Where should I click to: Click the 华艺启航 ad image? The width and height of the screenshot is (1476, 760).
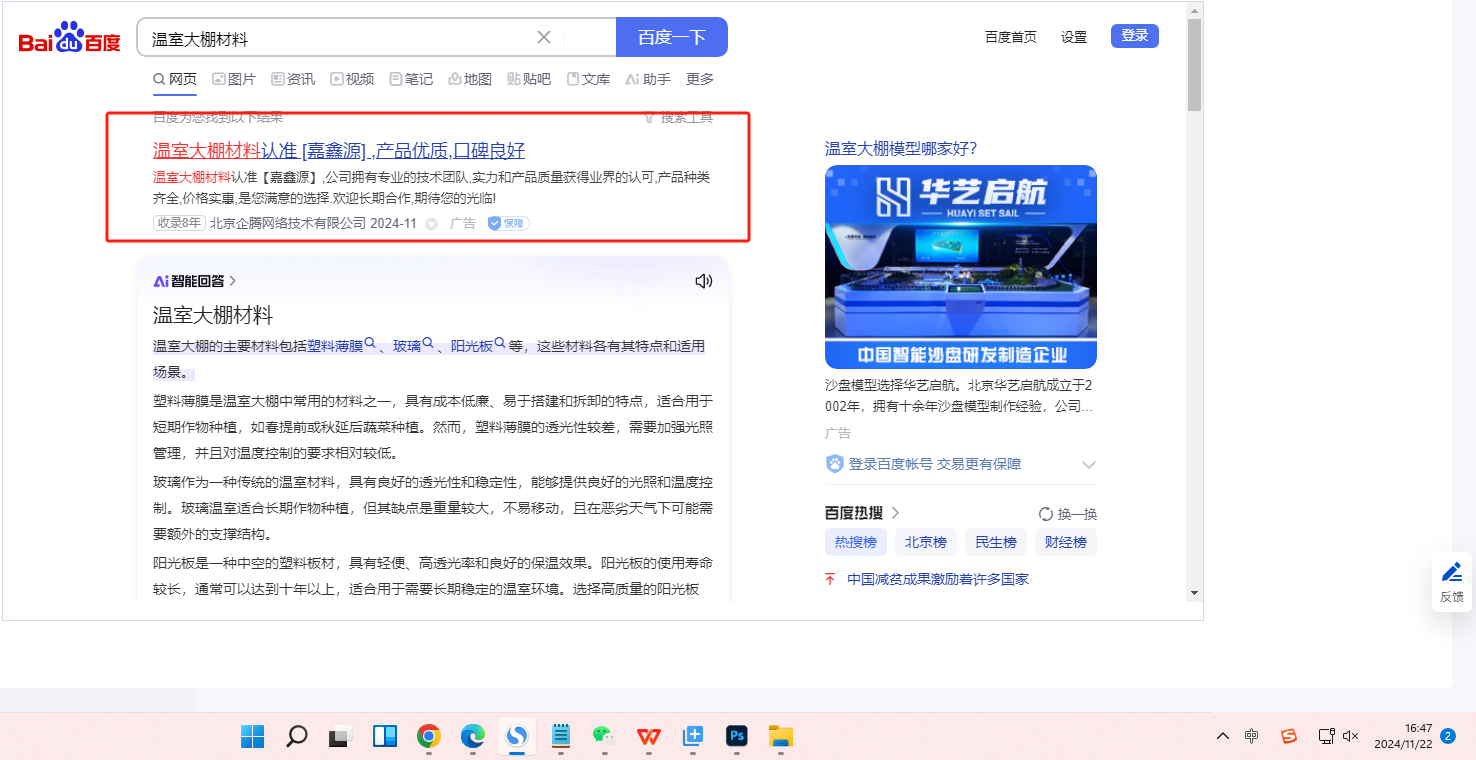pyautogui.click(x=960, y=267)
